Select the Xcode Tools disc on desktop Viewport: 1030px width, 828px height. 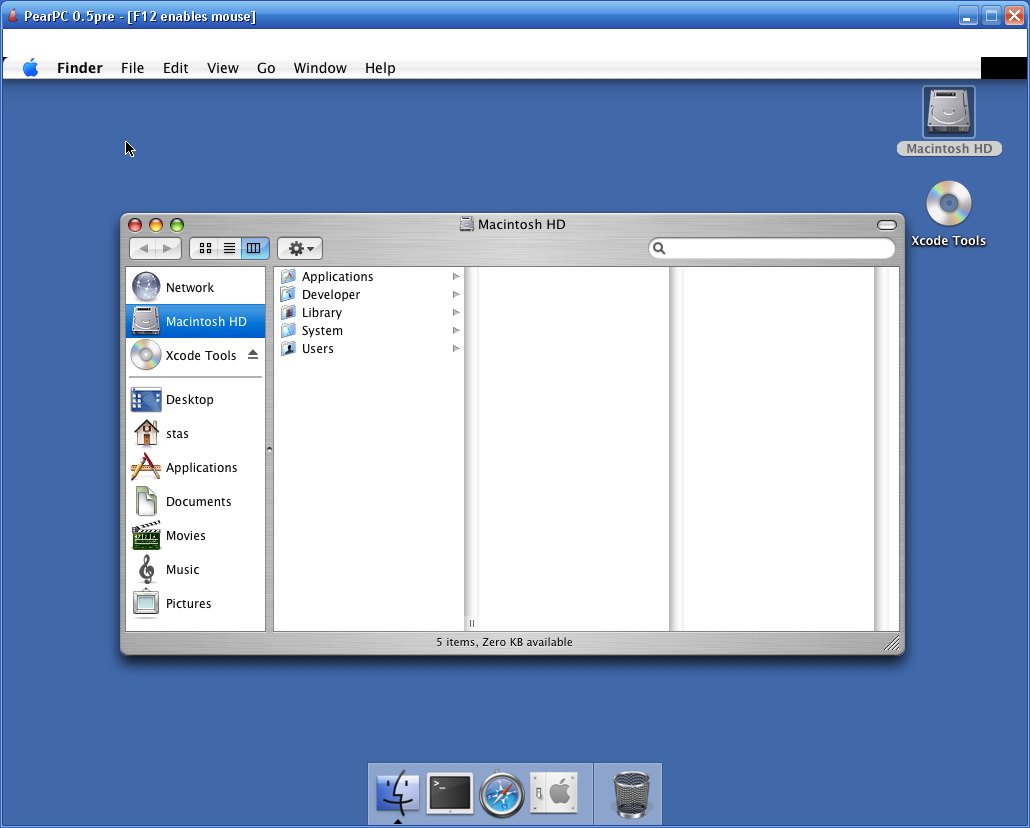[x=948, y=205]
